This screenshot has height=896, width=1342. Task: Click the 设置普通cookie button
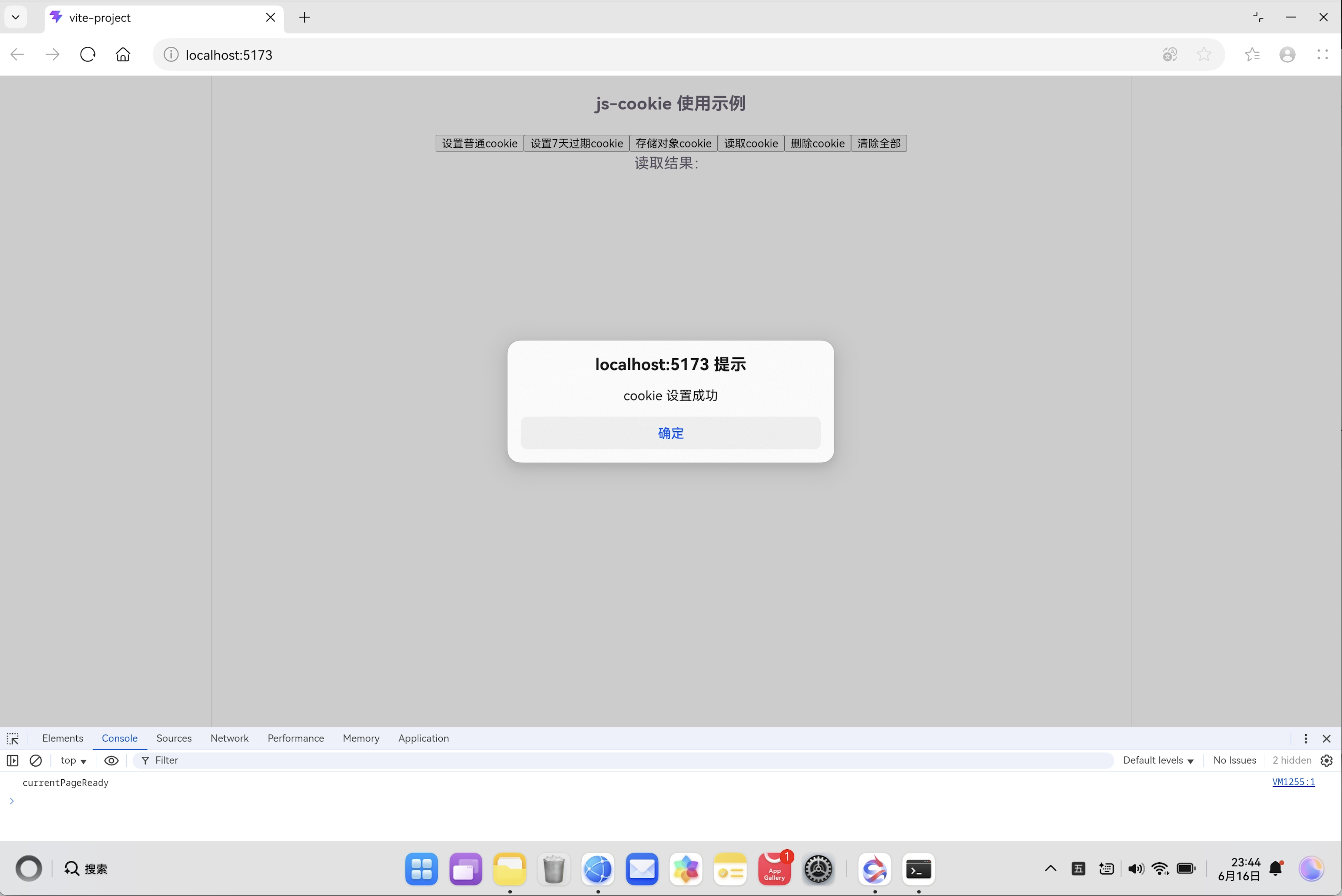(x=479, y=143)
